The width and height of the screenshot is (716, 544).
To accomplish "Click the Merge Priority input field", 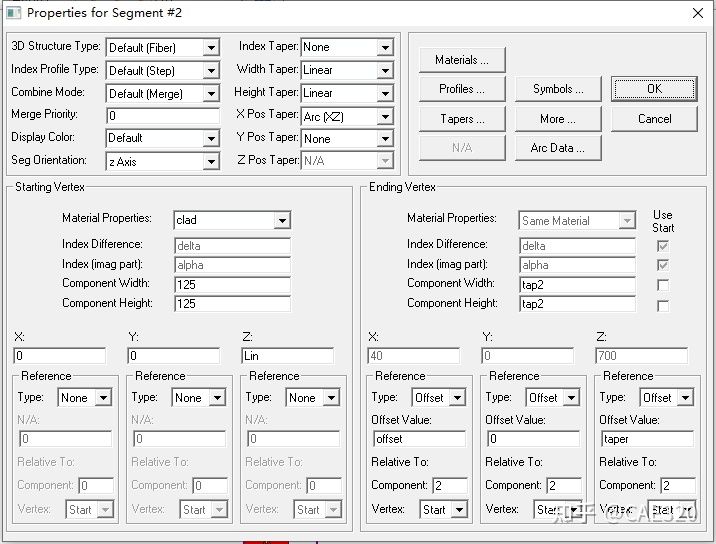I will (163, 116).
